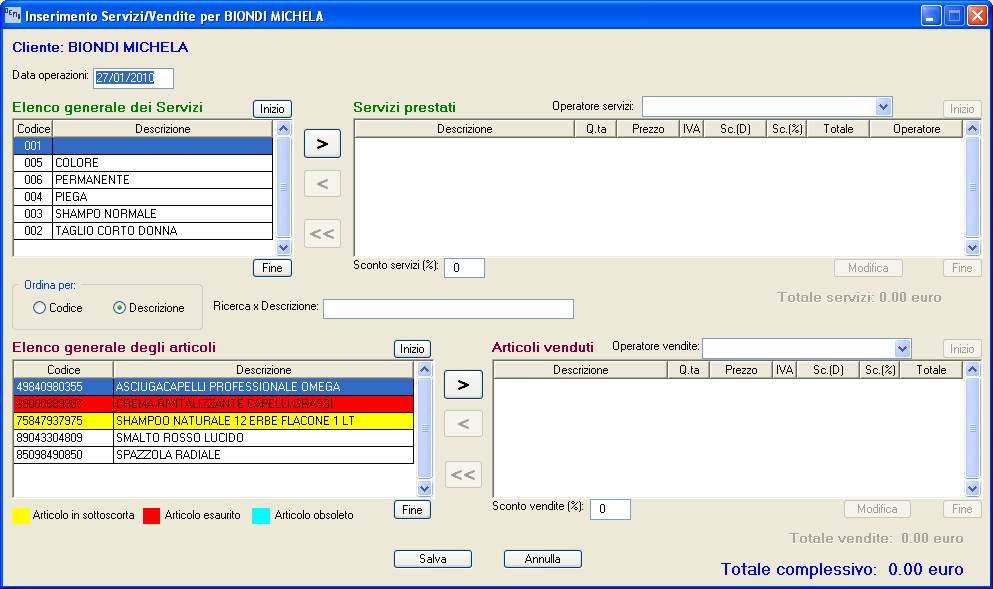Select the Codice sort radio button

pos(39,308)
